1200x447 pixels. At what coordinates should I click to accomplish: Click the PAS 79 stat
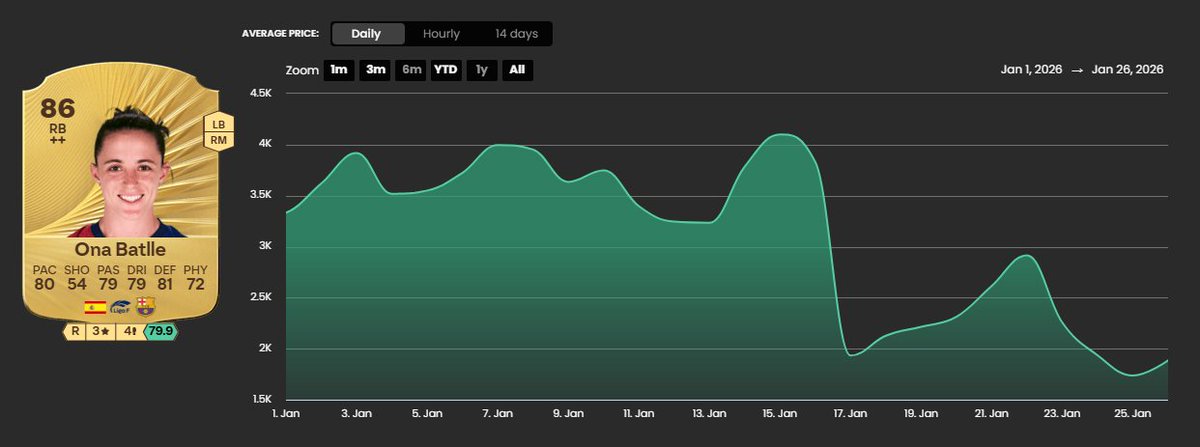[x=106, y=278]
